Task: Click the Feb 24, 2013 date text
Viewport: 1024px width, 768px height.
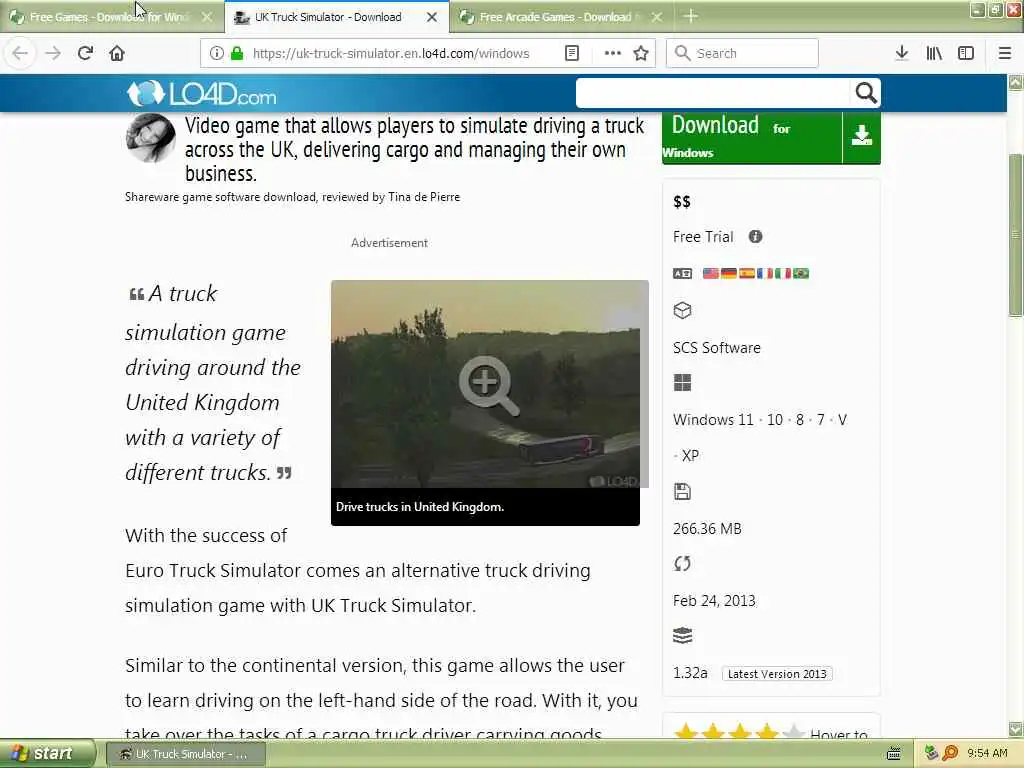Action: click(x=714, y=600)
